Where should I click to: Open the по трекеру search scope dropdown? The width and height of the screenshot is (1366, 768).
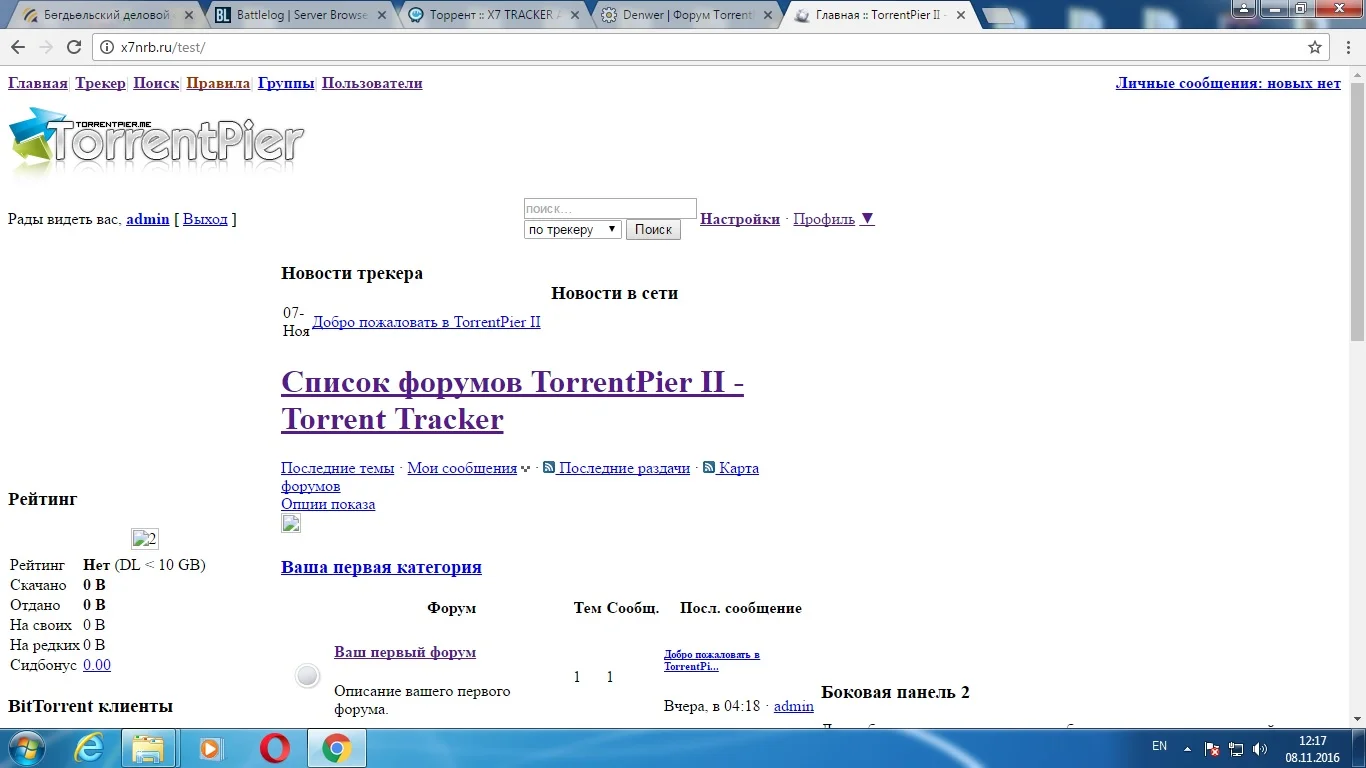click(x=573, y=230)
